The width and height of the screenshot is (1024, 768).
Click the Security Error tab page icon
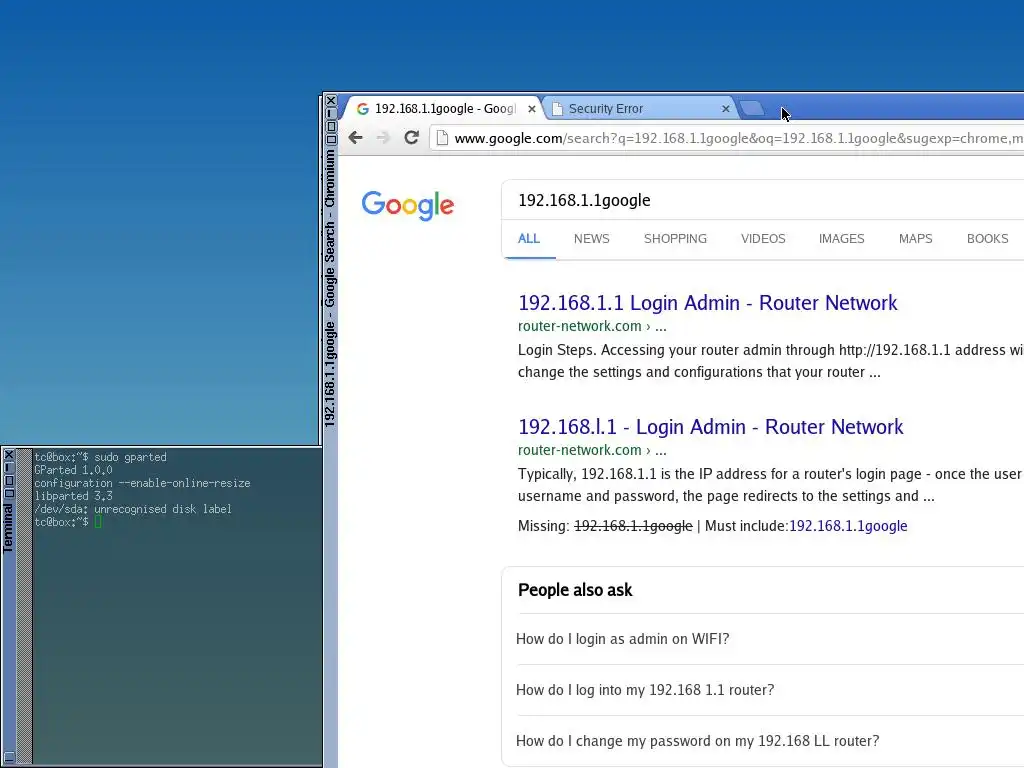pos(557,109)
